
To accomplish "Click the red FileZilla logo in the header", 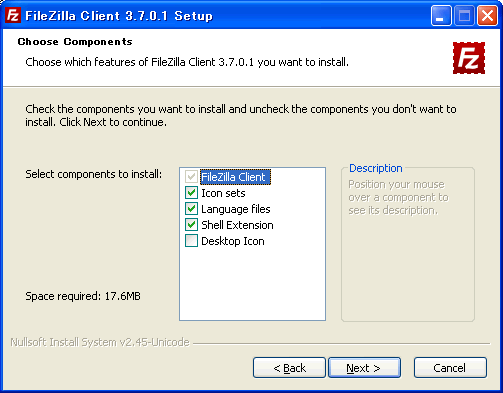I will point(469,58).
